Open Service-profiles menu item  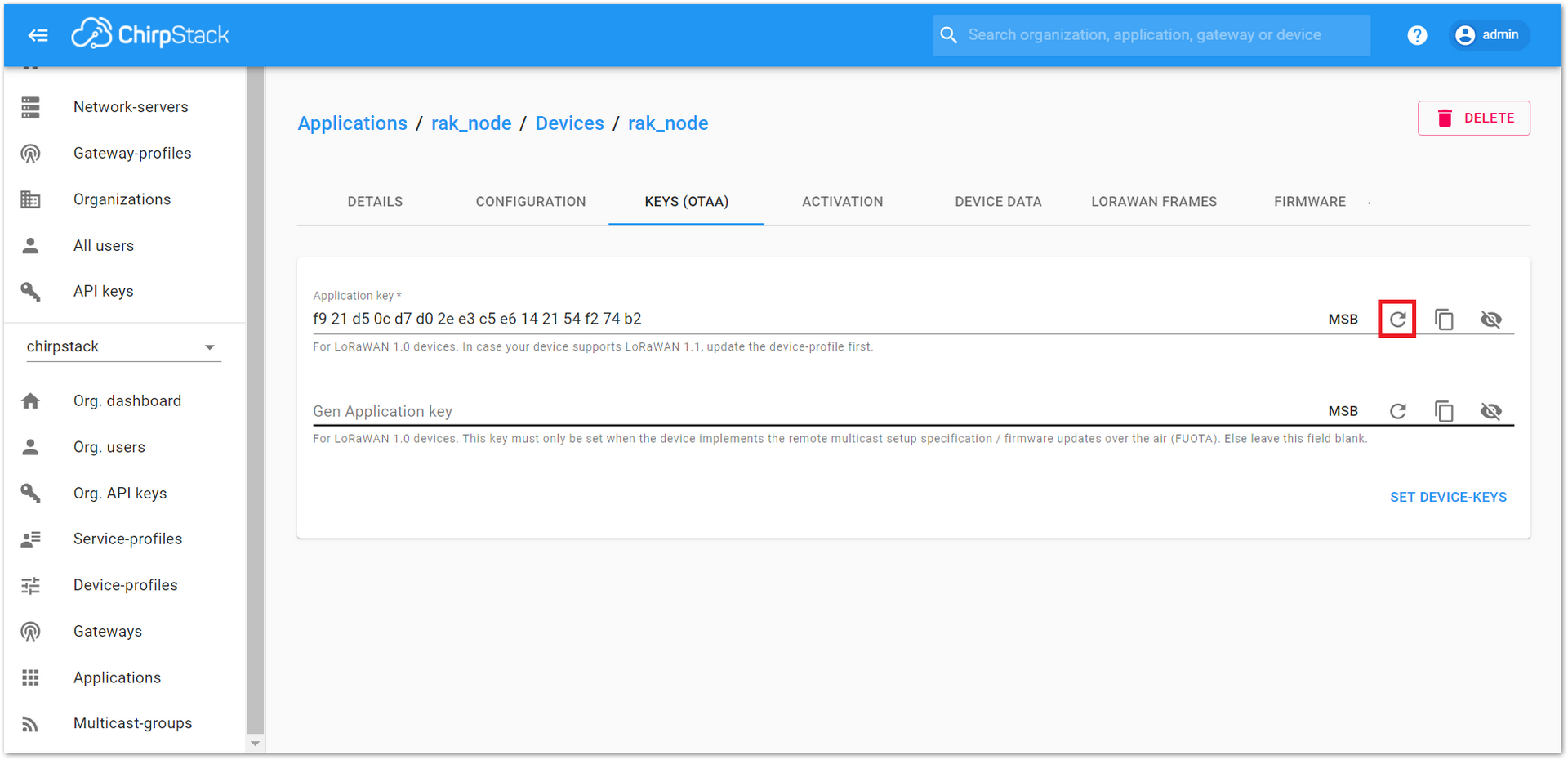point(124,539)
